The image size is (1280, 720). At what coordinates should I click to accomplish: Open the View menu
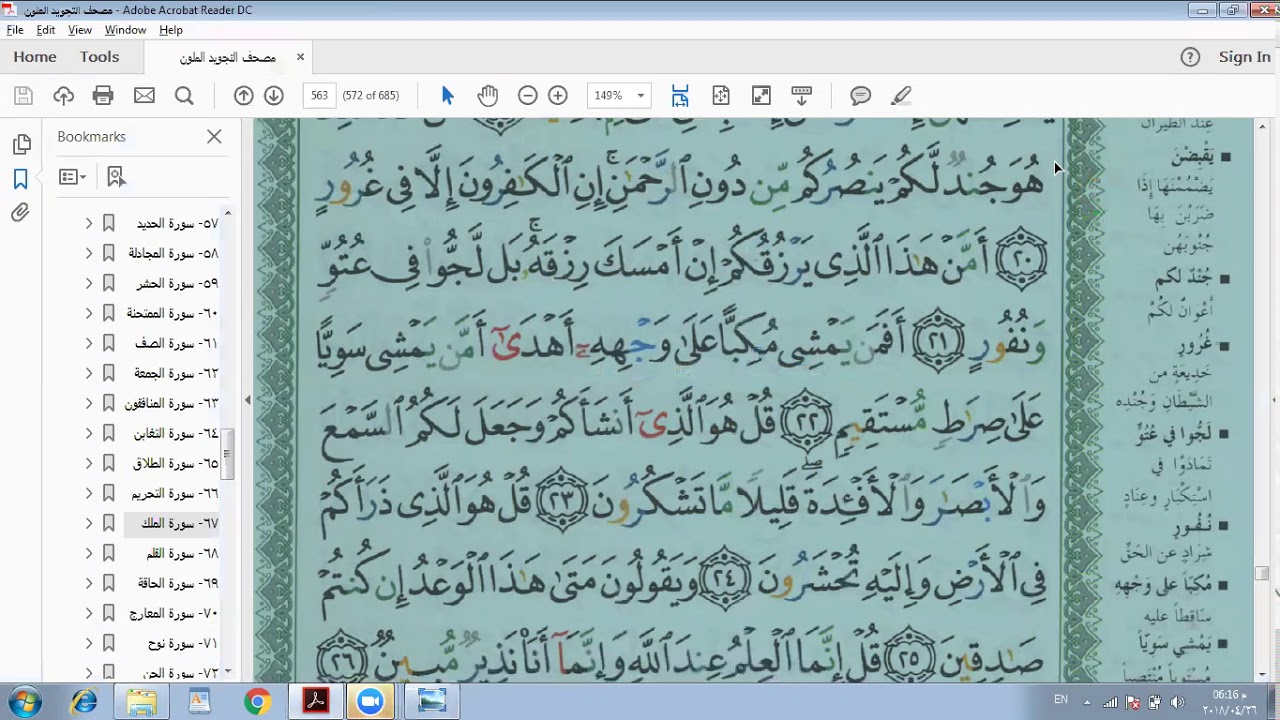pyautogui.click(x=80, y=30)
